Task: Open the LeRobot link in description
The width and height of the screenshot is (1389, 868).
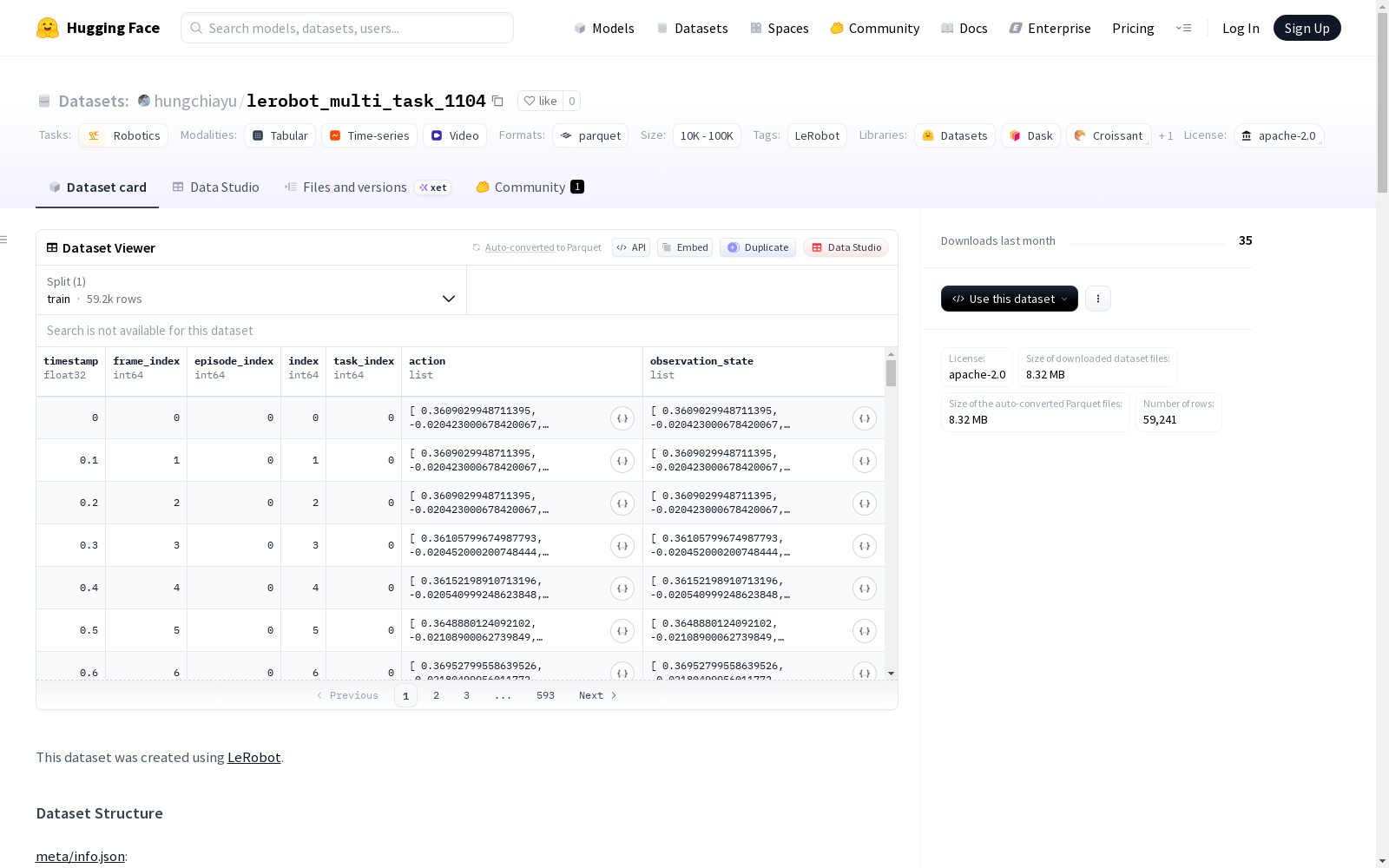Action: [253, 757]
